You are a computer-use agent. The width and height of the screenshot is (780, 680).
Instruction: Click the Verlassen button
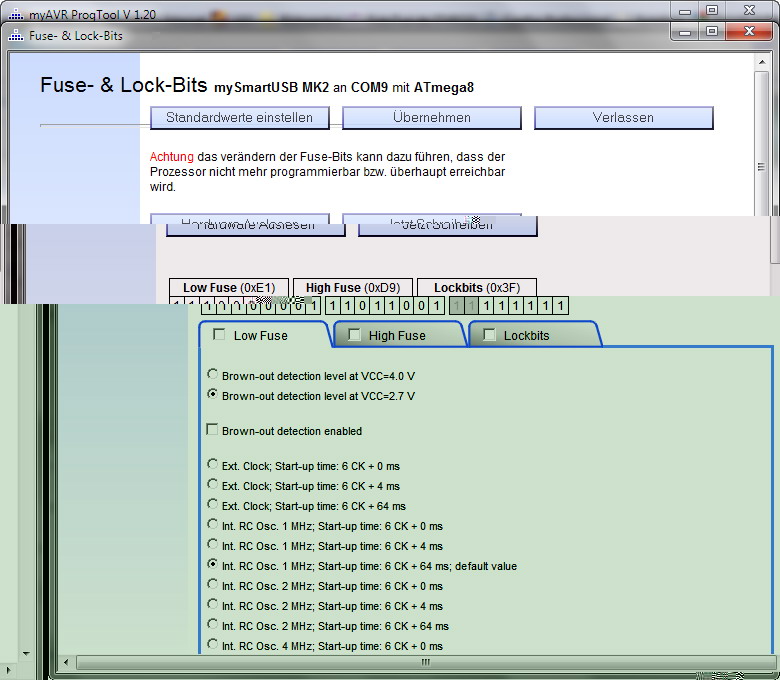pos(623,118)
